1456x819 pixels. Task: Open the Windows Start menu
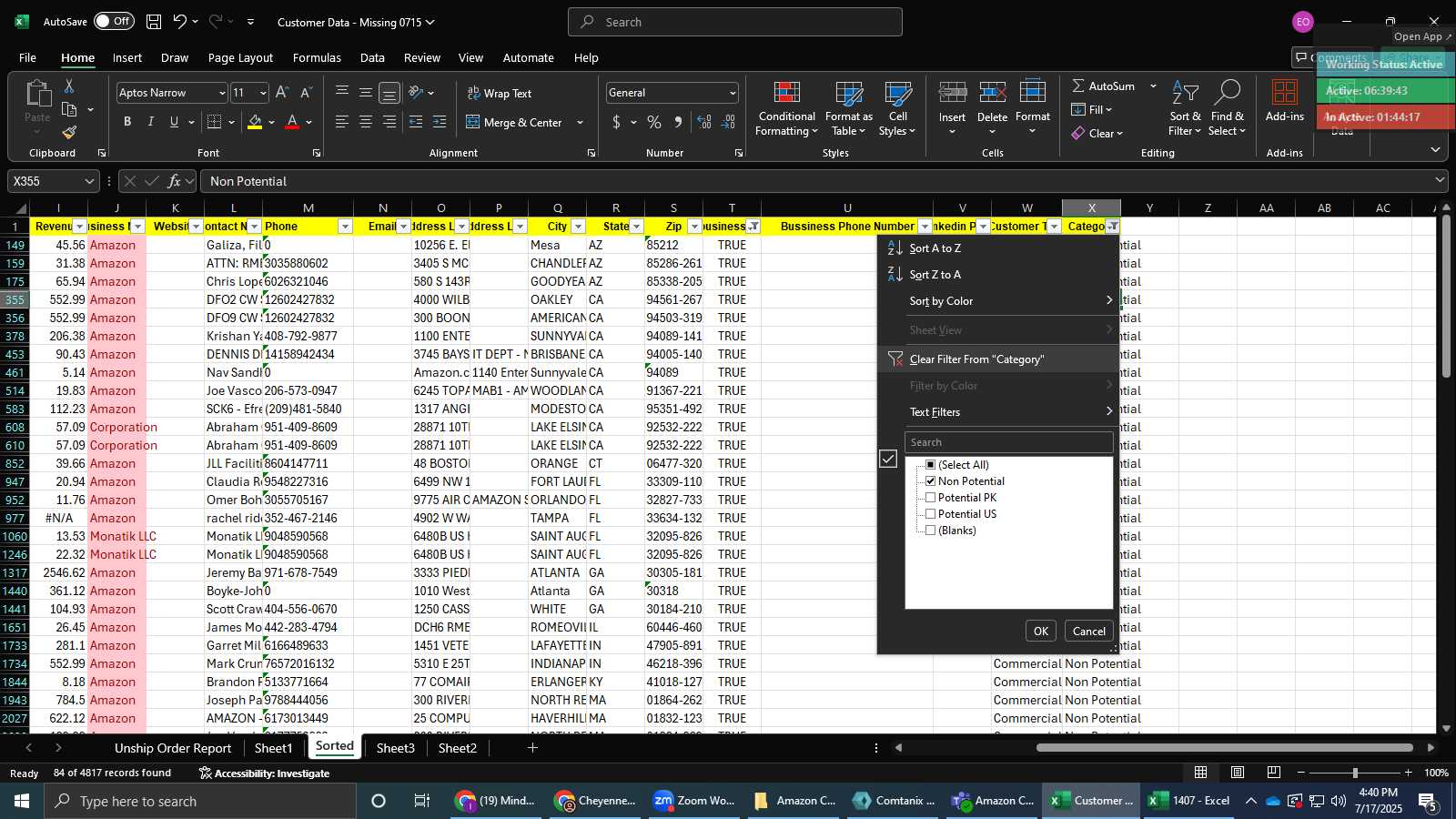(22, 801)
